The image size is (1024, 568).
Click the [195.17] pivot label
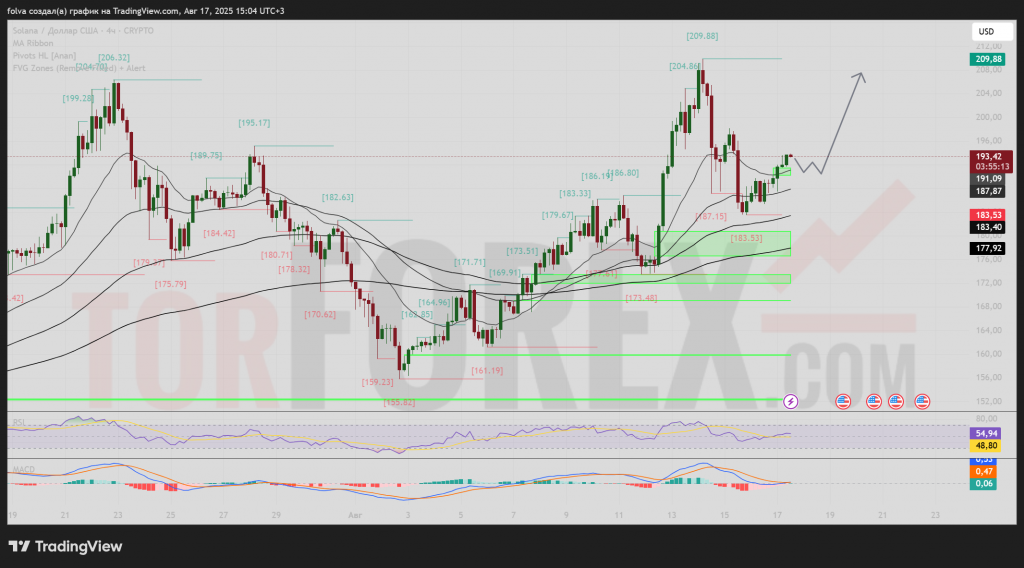(x=254, y=123)
